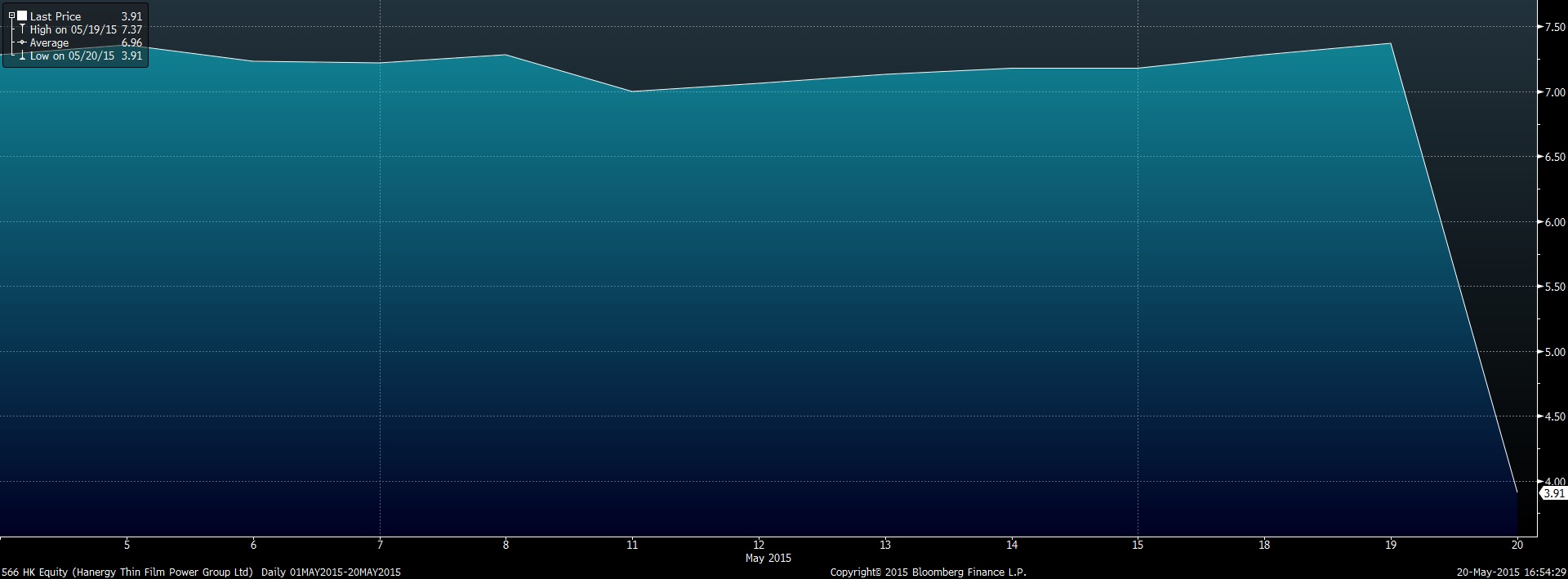Click the date 19 on the time axis

coord(1391,545)
